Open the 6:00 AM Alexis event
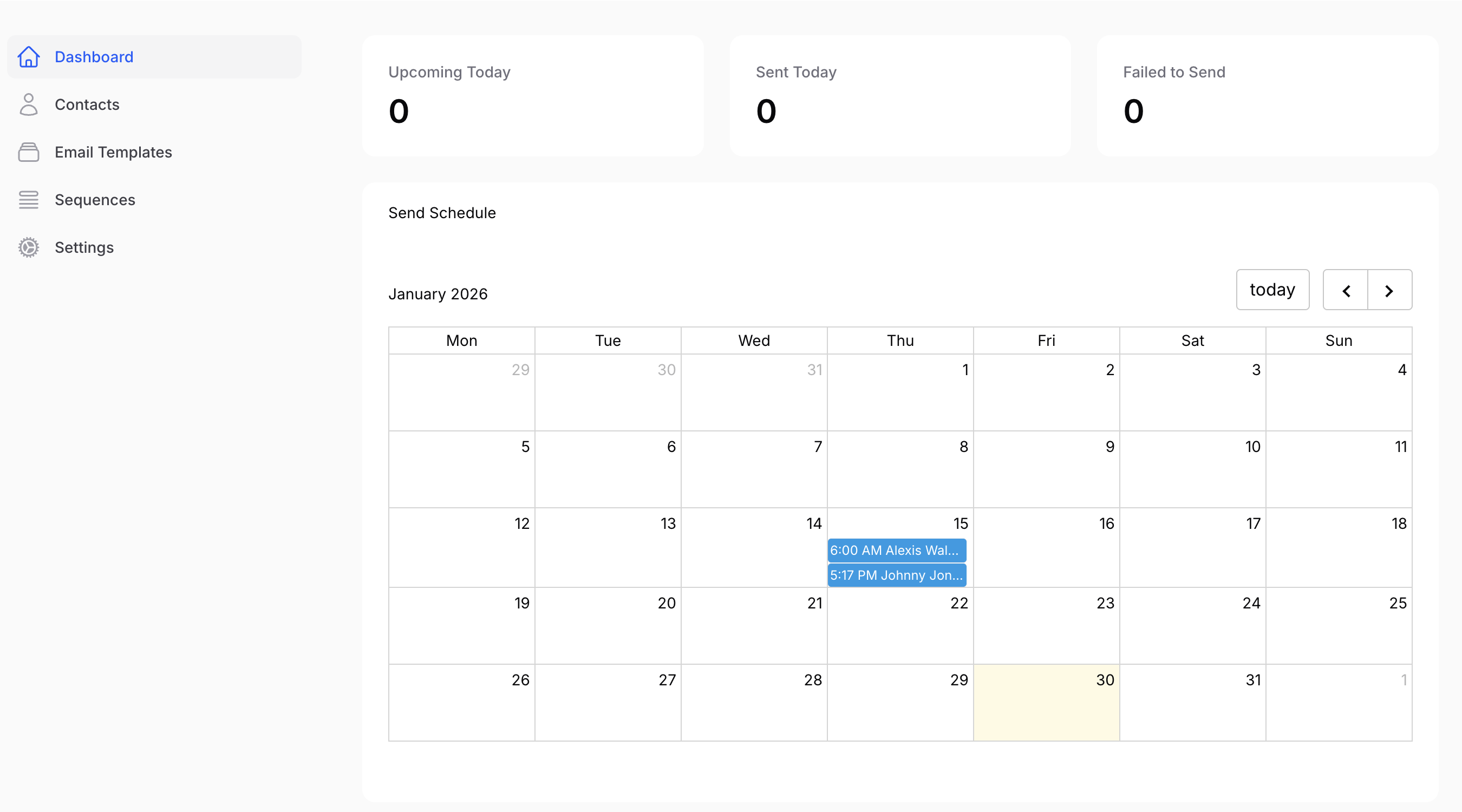Viewport: 1462px width, 812px height. (896, 550)
